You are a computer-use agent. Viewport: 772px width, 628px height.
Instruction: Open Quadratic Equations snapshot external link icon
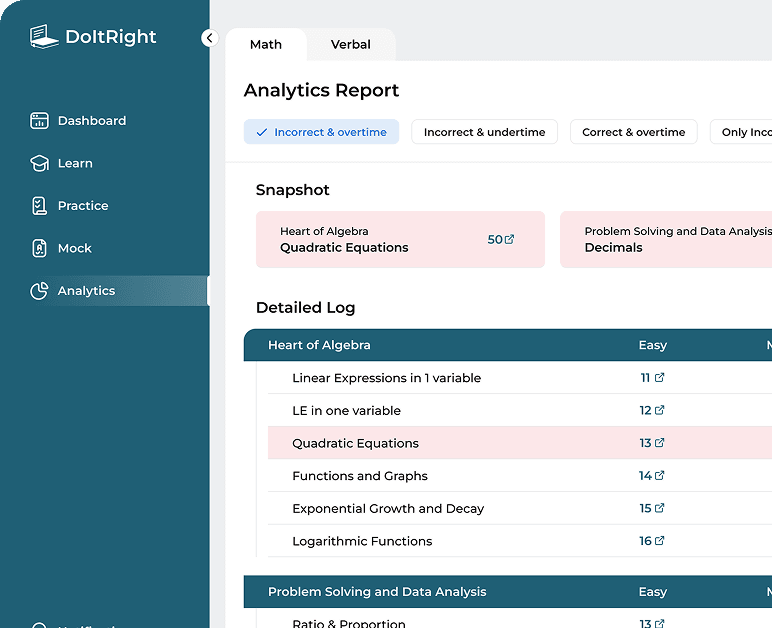click(x=510, y=240)
